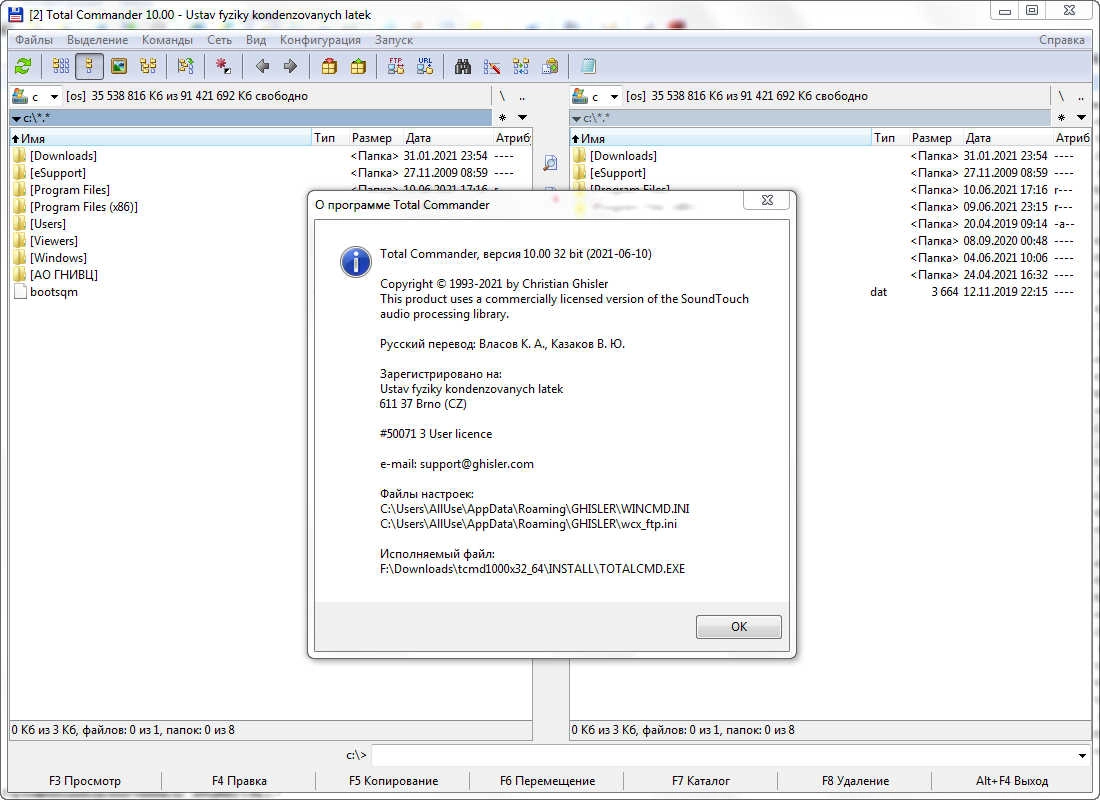Click the F4 Правка button

click(x=239, y=781)
